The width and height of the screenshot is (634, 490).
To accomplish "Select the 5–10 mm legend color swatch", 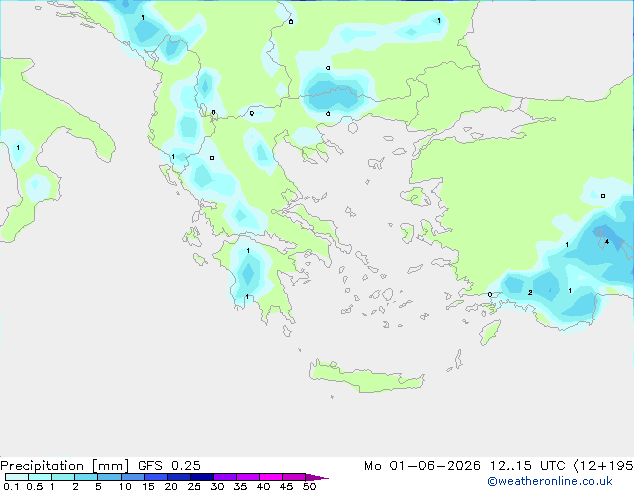I will [x=109, y=477].
